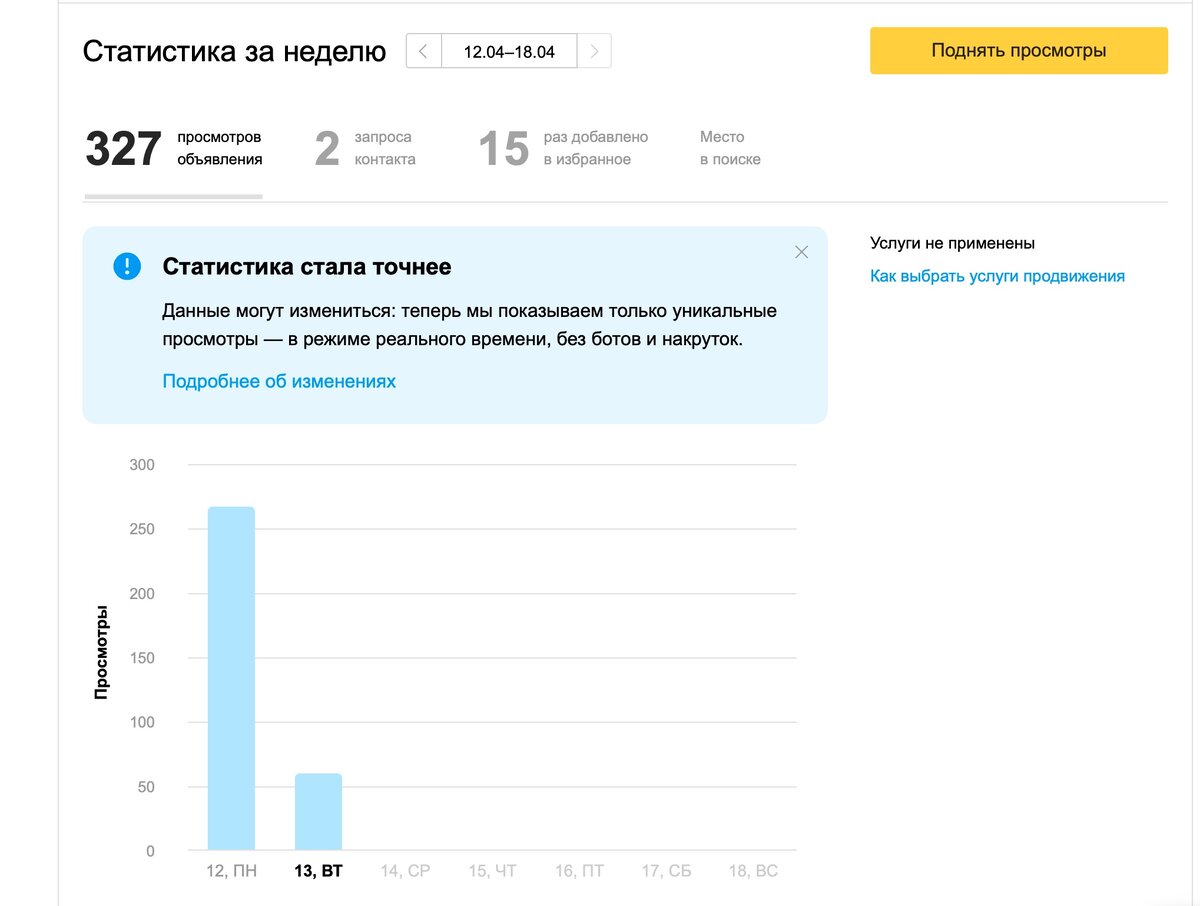The width and height of the screenshot is (1200, 906).
Task: Click the «14, СР» axis label
Action: tap(403, 870)
